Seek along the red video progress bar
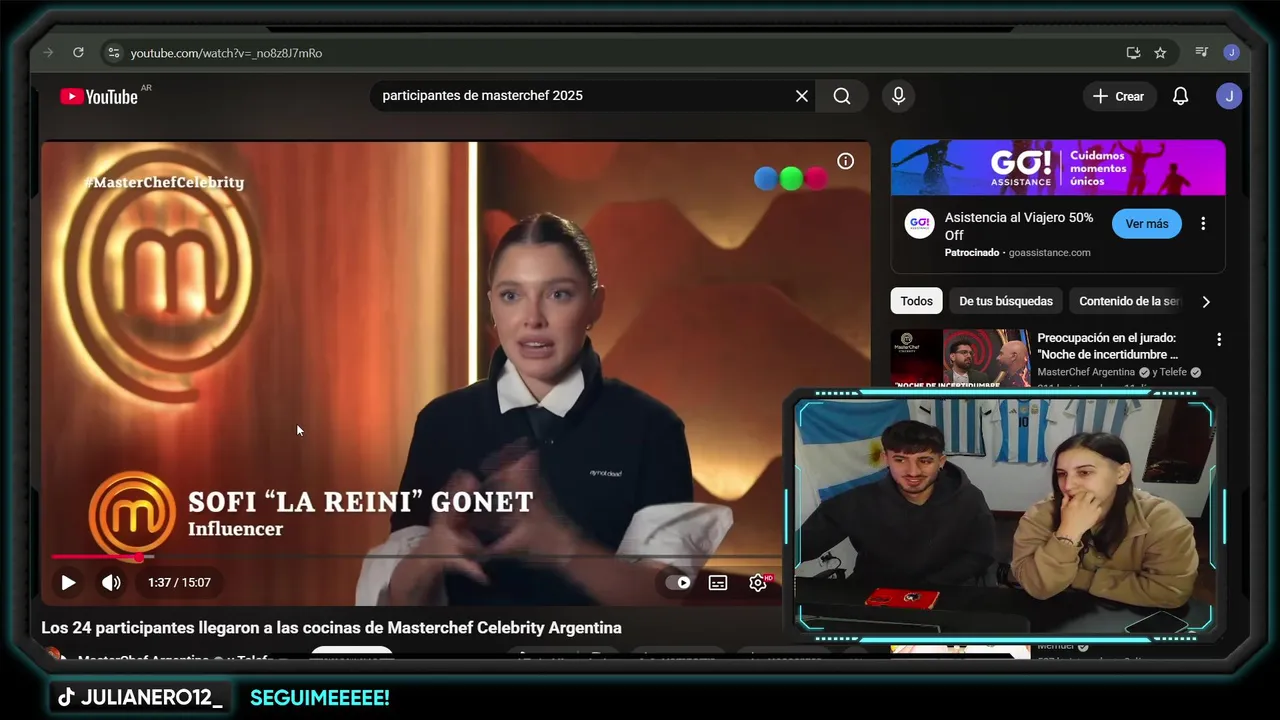This screenshot has width=1280, height=720. (98, 556)
